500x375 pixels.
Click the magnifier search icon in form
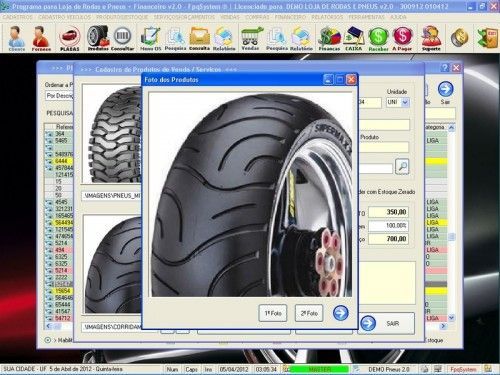(x=402, y=166)
